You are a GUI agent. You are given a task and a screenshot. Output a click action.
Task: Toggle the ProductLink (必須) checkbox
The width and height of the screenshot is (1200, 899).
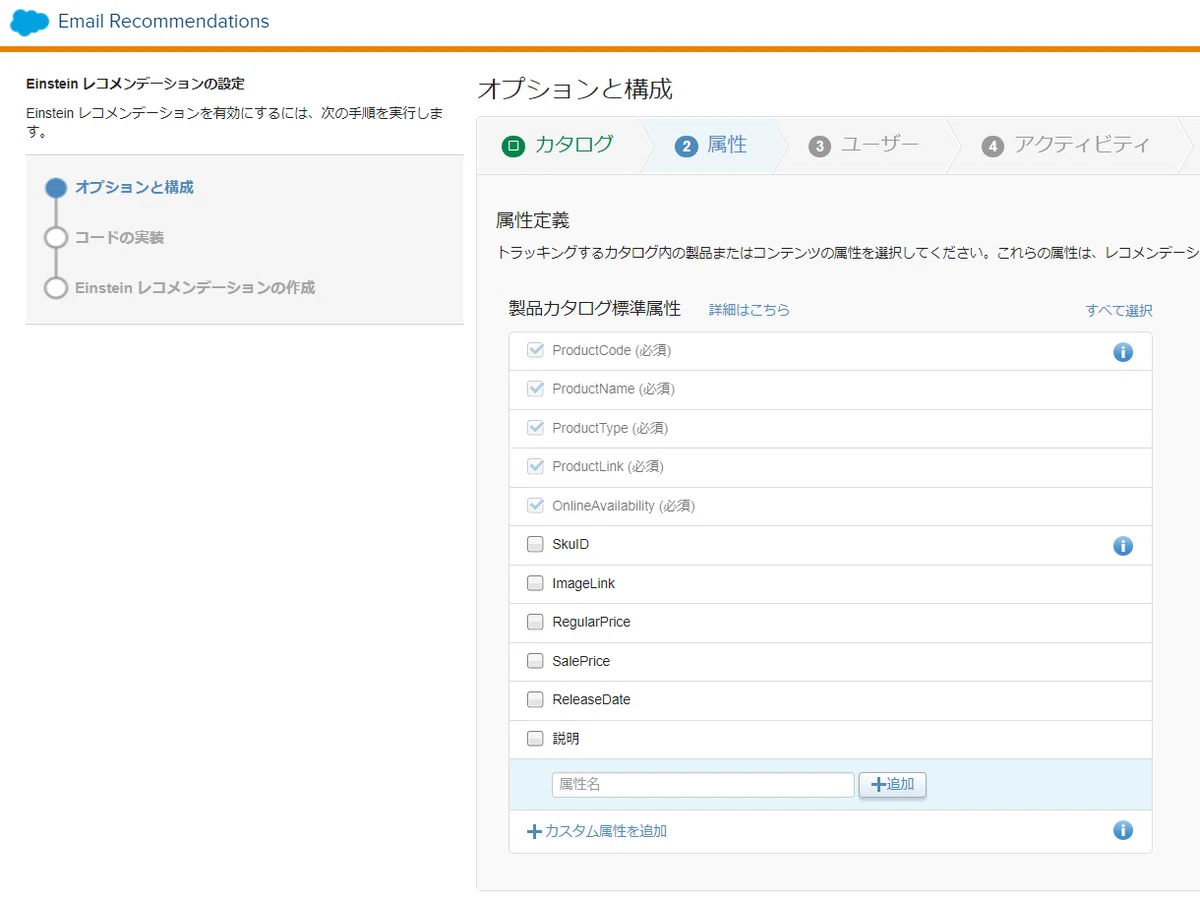535,466
